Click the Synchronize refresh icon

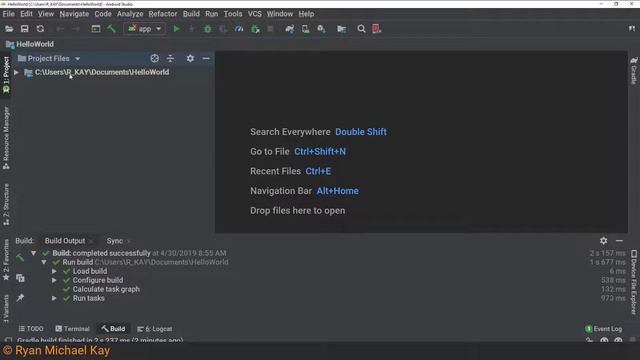(x=40, y=29)
